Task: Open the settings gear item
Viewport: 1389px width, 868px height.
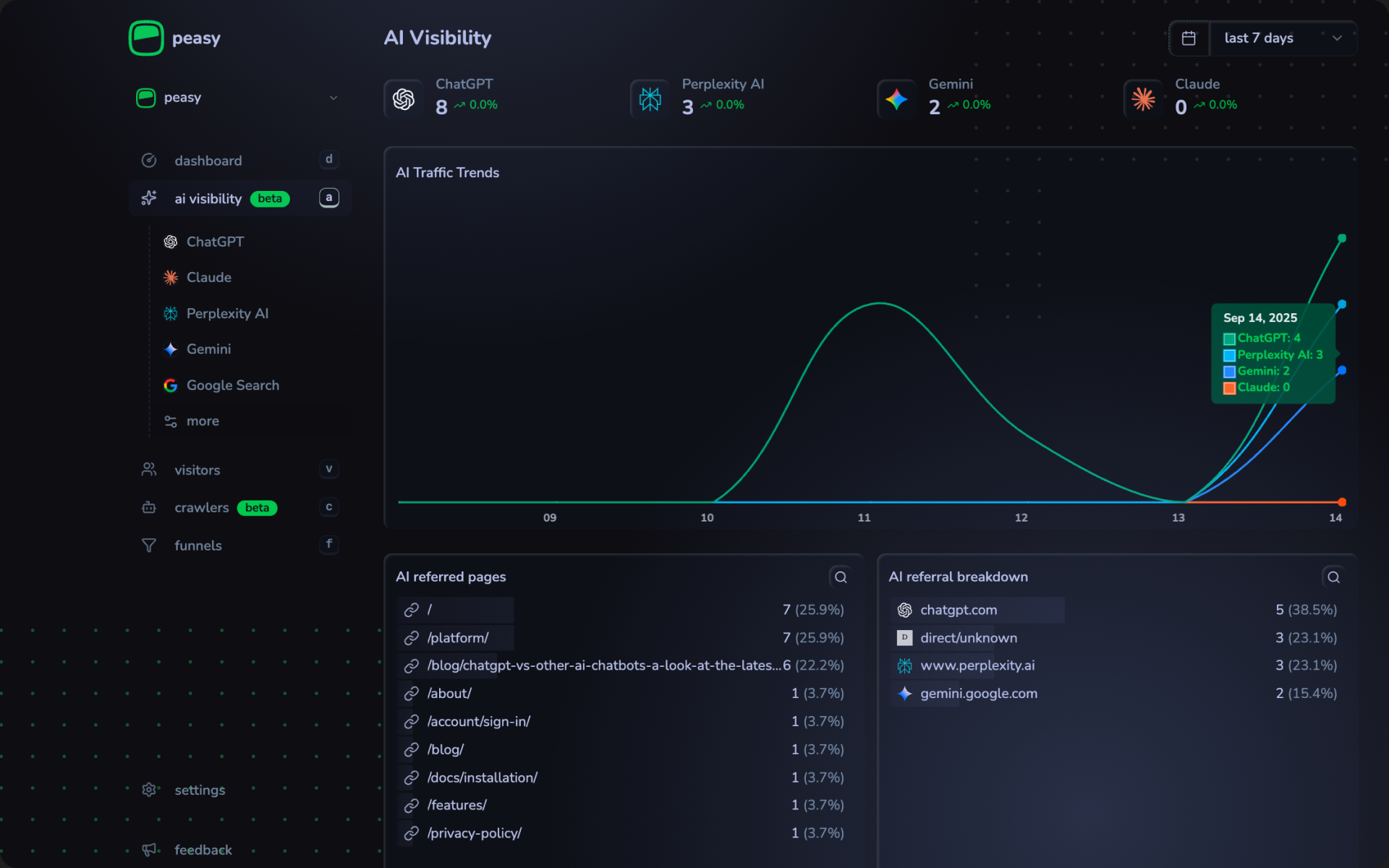Action: coord(199,790)
